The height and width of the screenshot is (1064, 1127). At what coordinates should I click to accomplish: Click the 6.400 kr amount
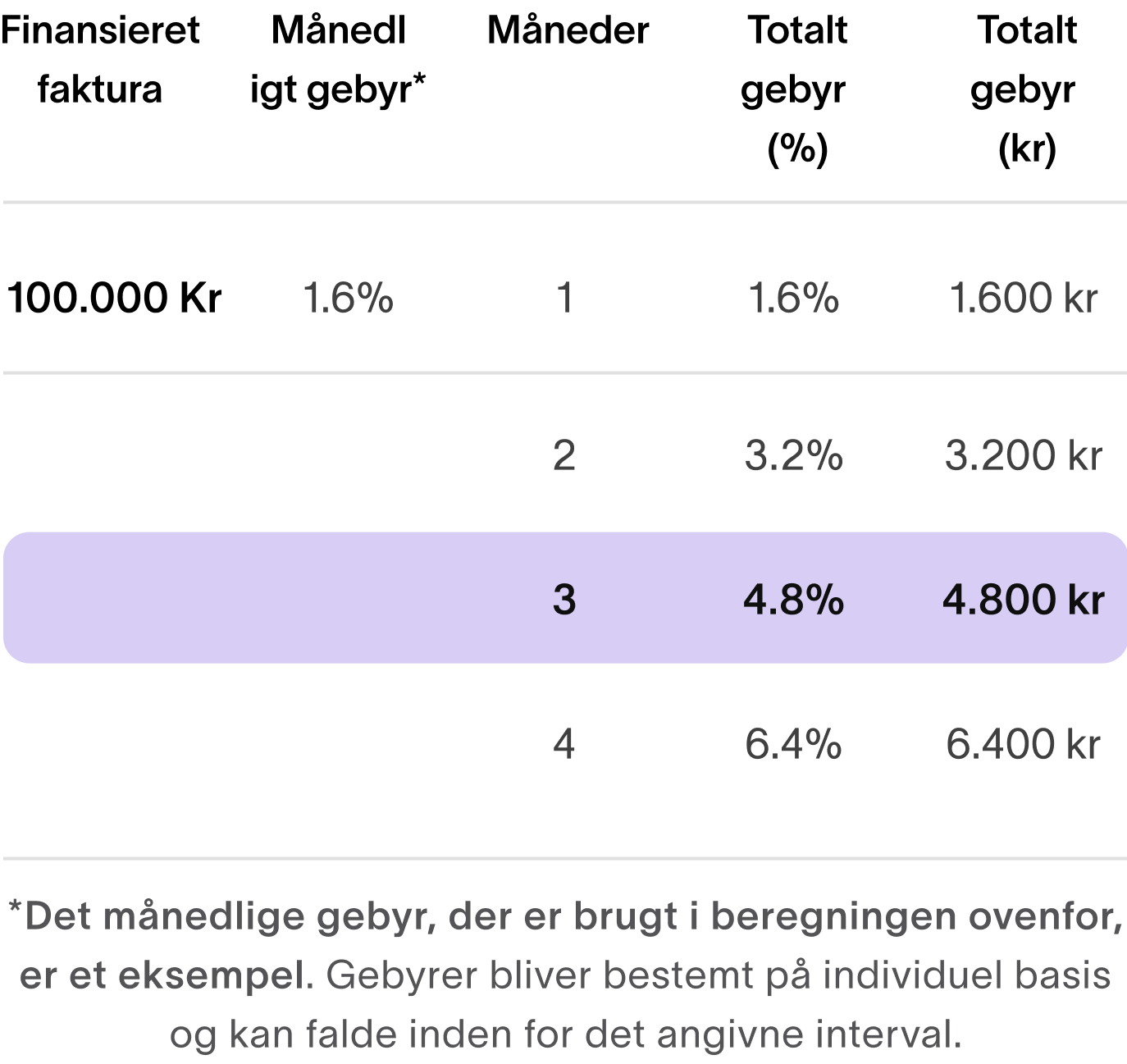click(1023, 745)
